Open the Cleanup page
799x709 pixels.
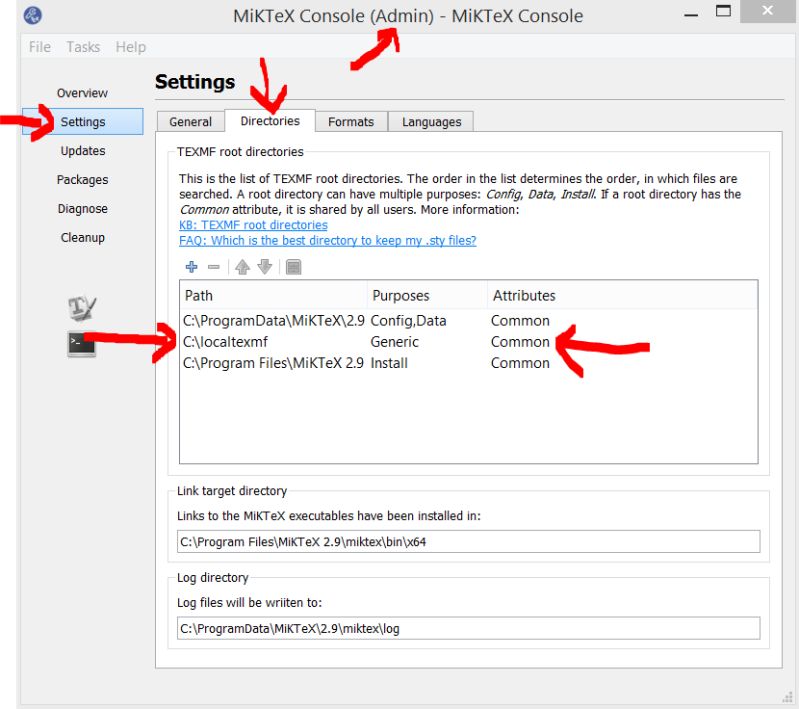[83, 238]
